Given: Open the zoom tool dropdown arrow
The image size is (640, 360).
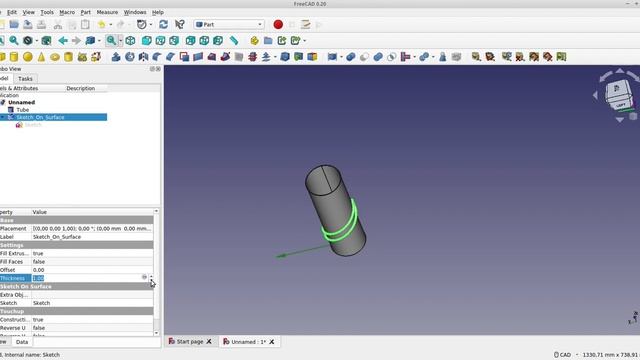Looking at the screenshot, I should click(x=120, y=40).
